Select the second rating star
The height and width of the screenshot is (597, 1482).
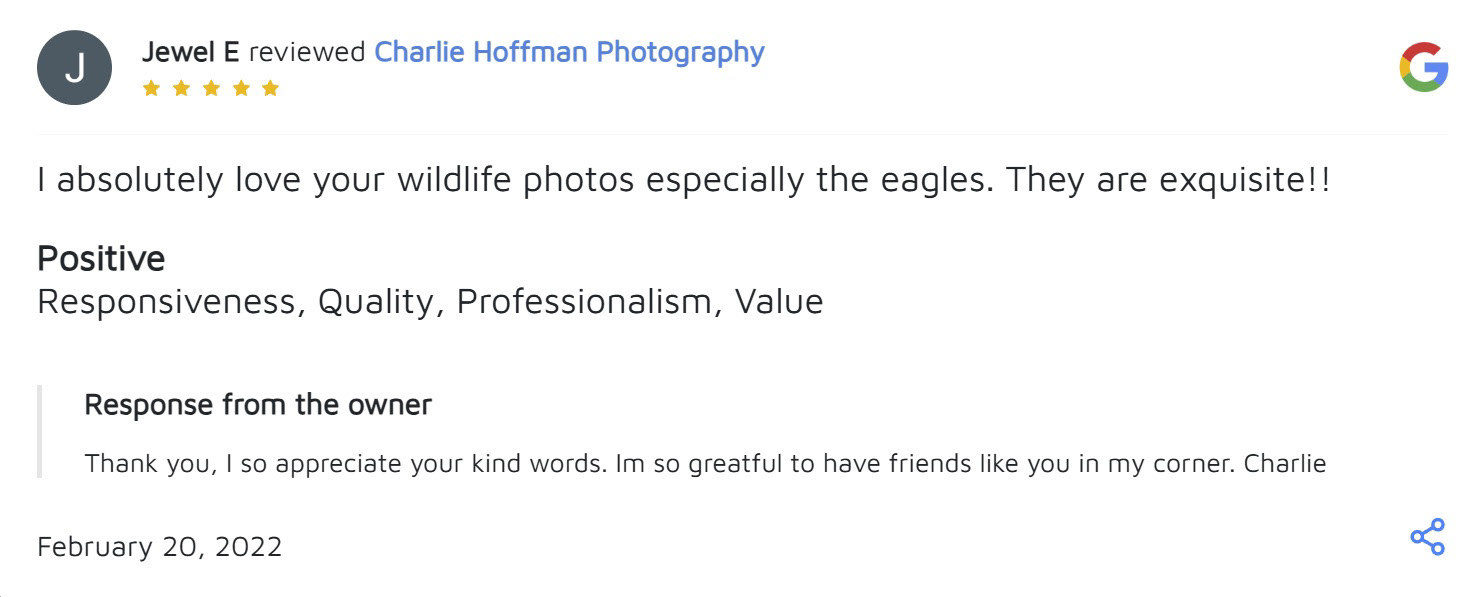[181, 89]
